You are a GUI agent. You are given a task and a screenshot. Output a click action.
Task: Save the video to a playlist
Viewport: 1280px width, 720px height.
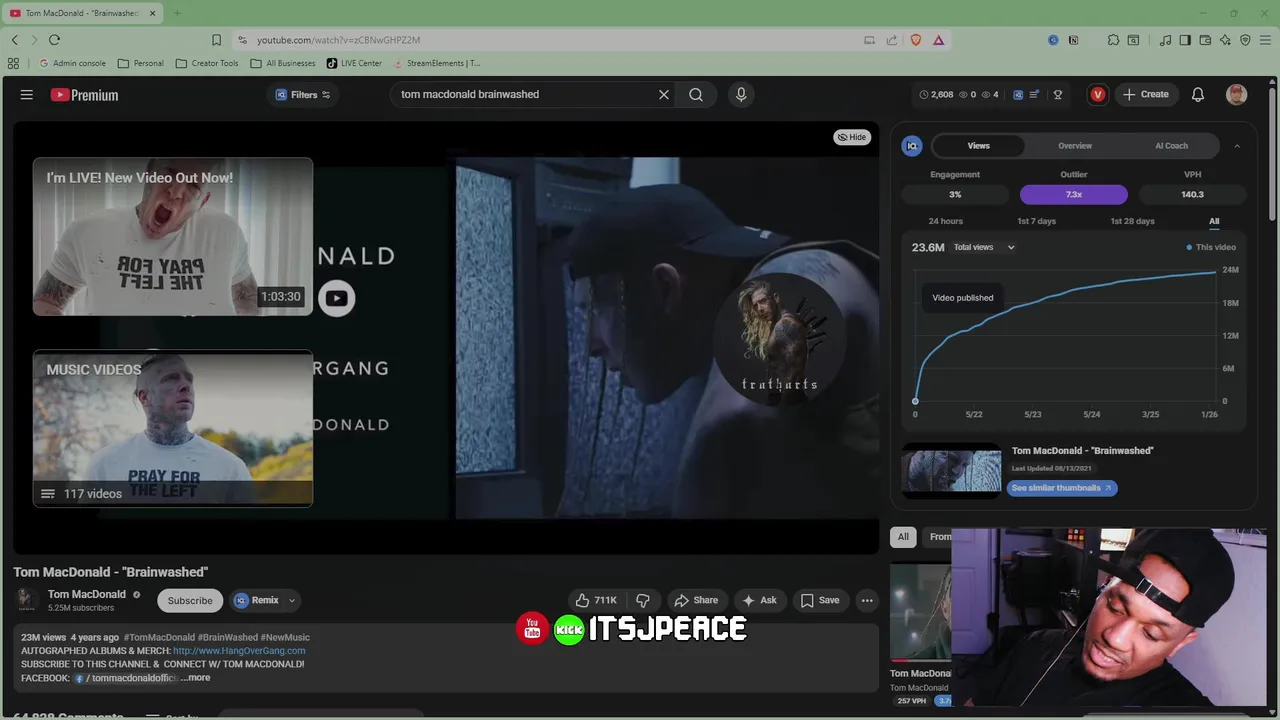(x=819, y=600)
